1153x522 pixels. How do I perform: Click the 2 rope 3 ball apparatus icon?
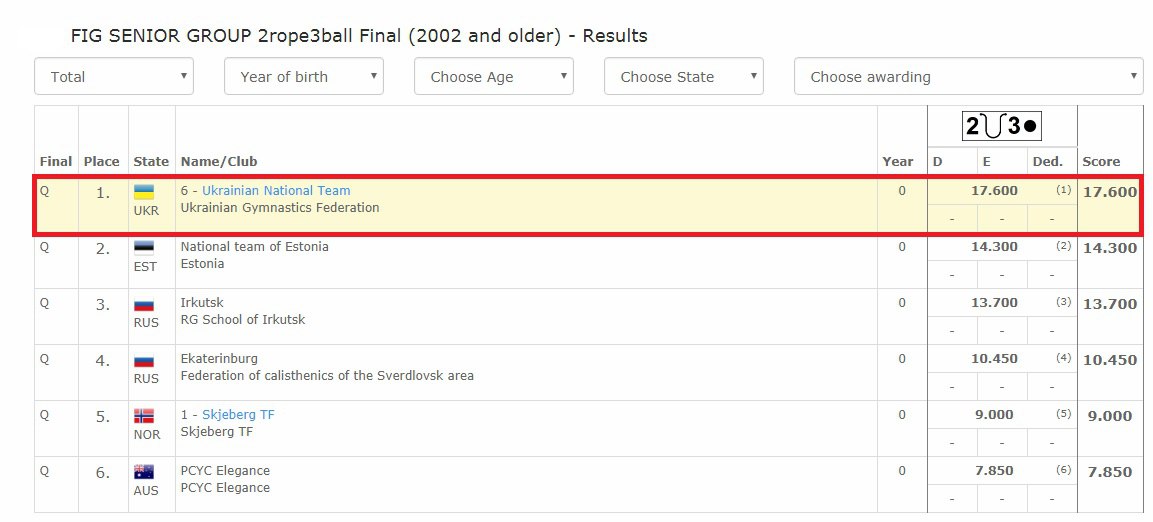click(1001, 126)
